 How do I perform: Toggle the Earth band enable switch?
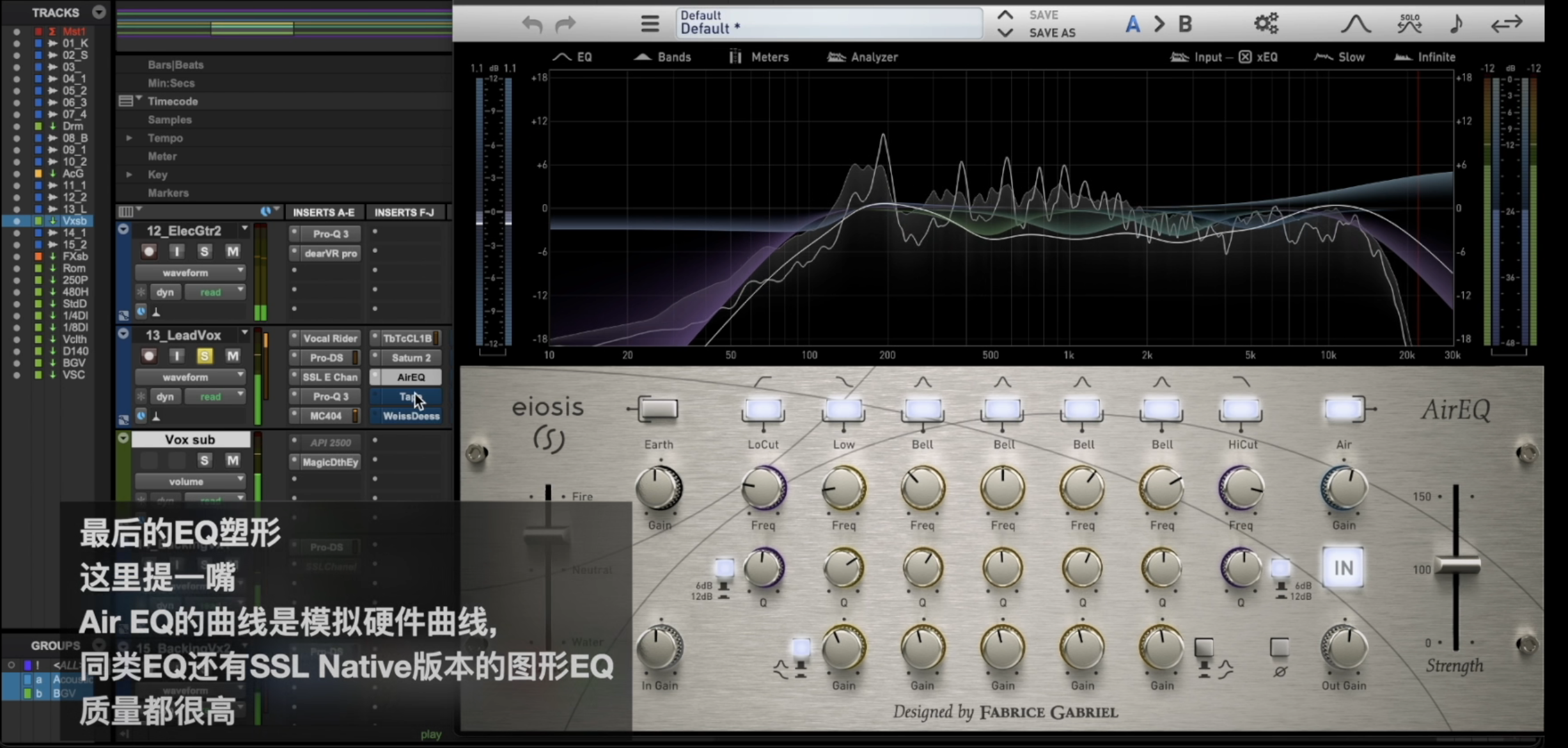pyautogui.click(x=659, y=410)
